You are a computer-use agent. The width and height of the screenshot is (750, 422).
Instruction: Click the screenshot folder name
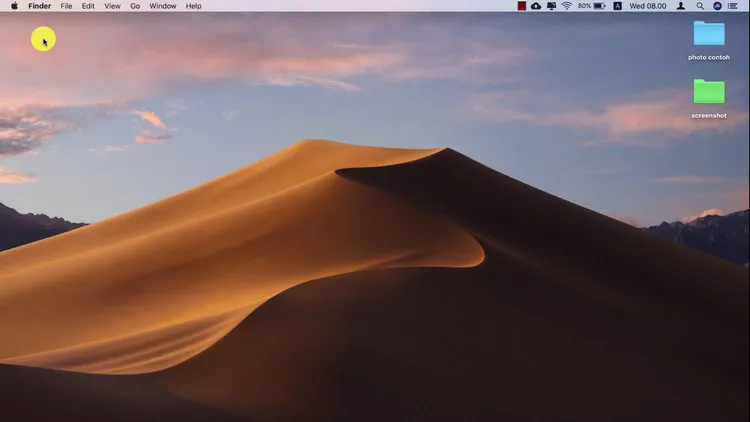click(709, 116)
